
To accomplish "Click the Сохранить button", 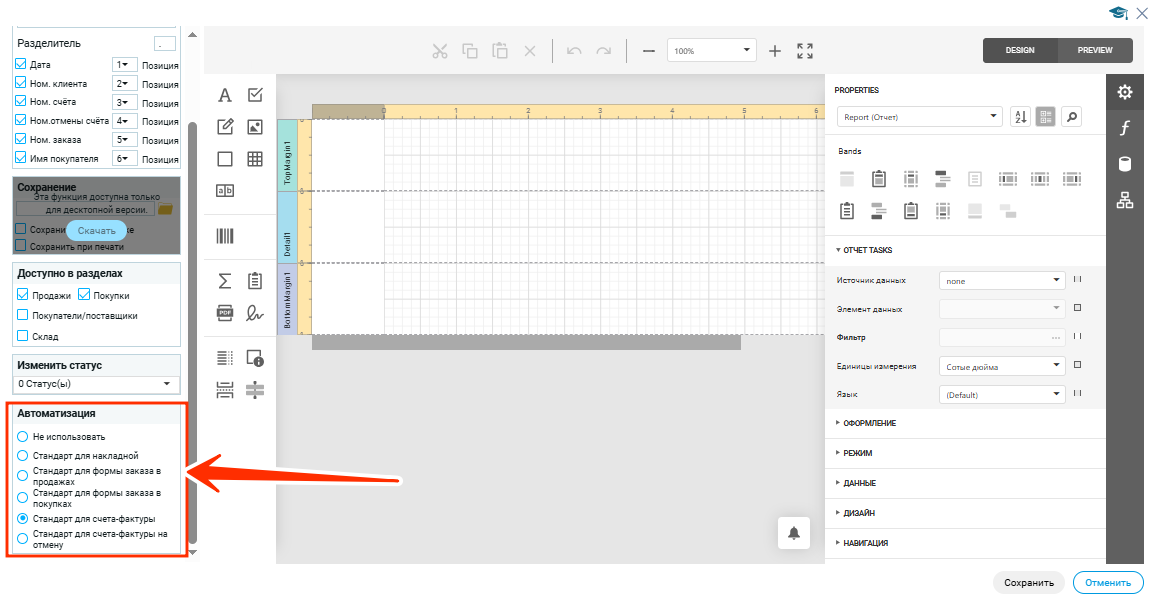I will point(1029,583).
